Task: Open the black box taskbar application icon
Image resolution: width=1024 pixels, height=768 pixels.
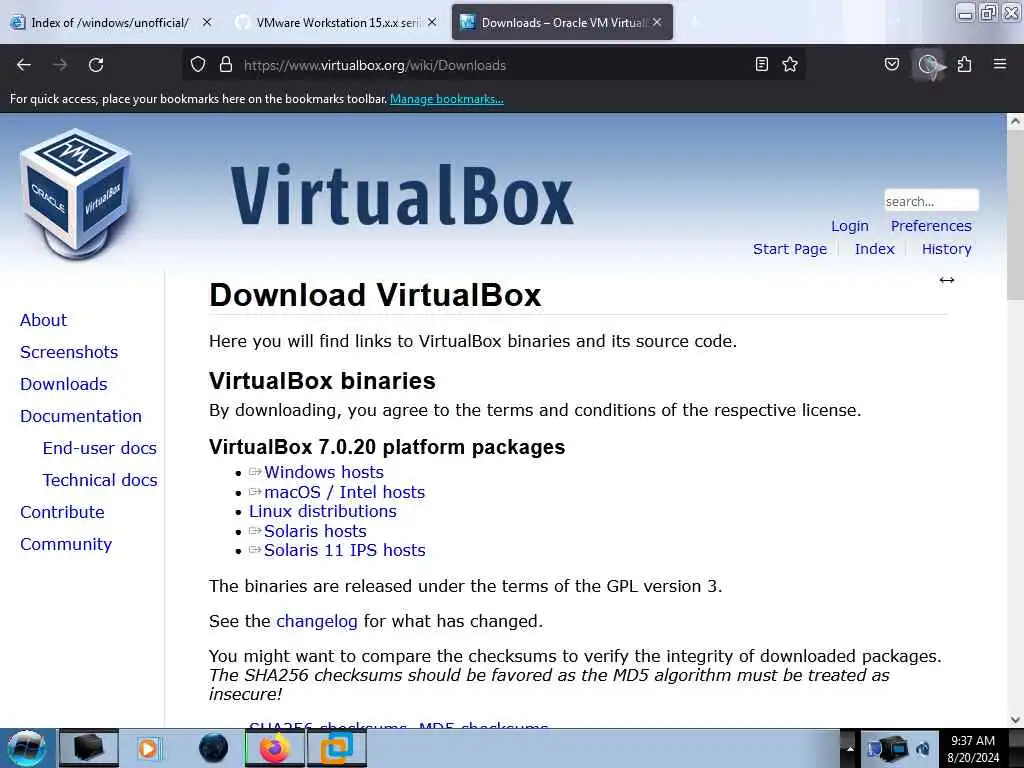Action: [89, 748]
